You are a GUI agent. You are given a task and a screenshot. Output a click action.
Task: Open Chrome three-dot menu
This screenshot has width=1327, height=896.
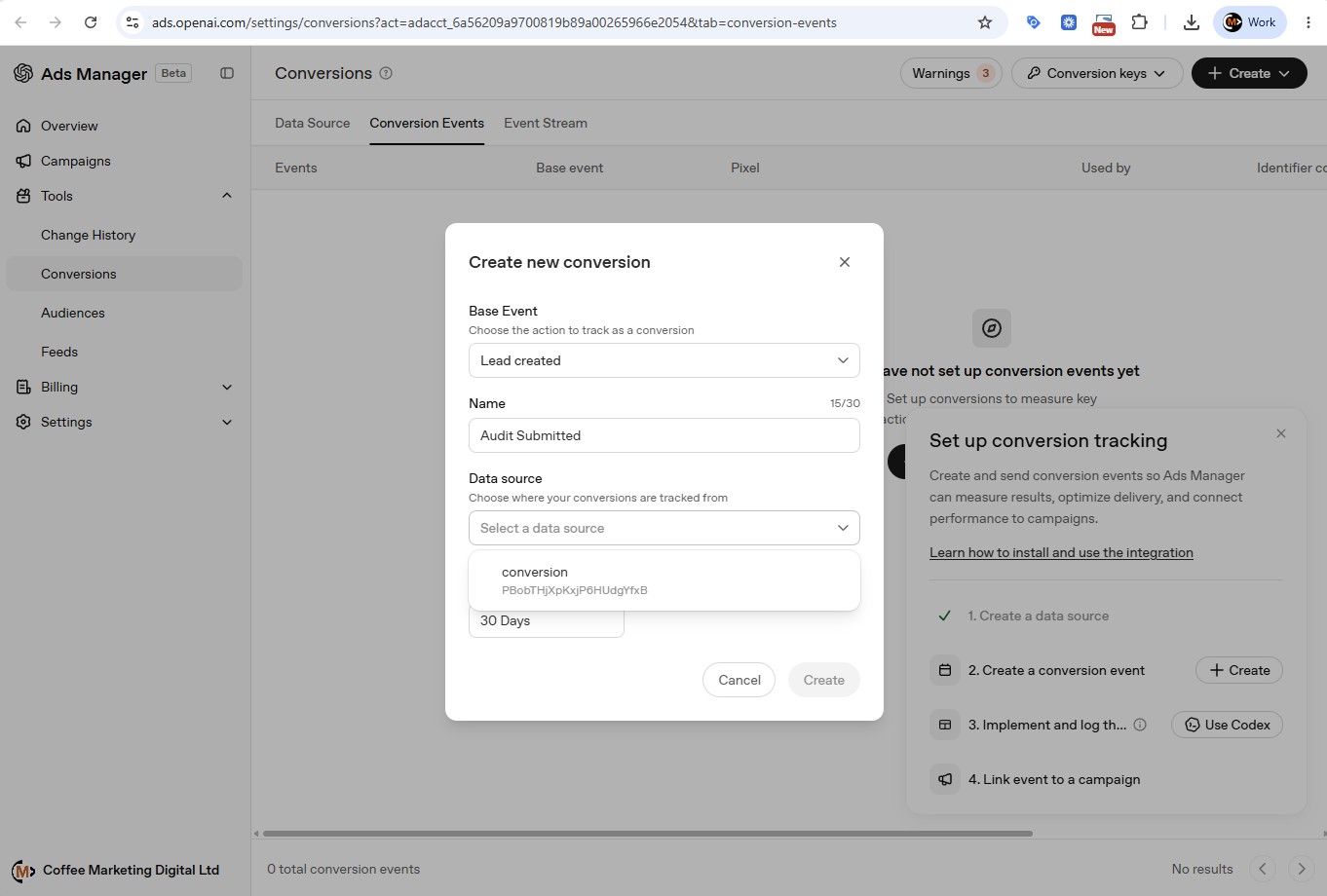pos(1308,22)
